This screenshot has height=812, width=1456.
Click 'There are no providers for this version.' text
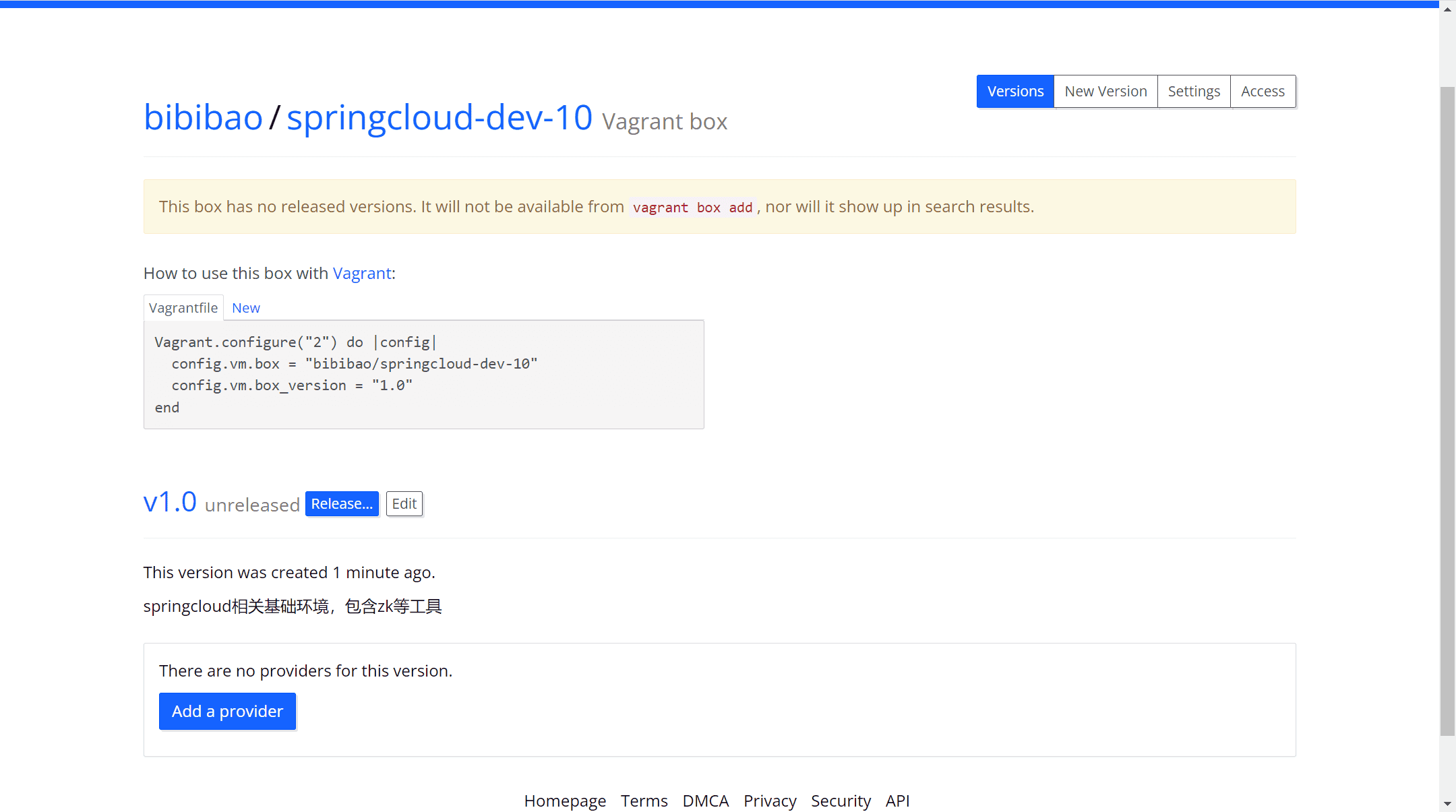pyautogui.click(x=305, y=671)
